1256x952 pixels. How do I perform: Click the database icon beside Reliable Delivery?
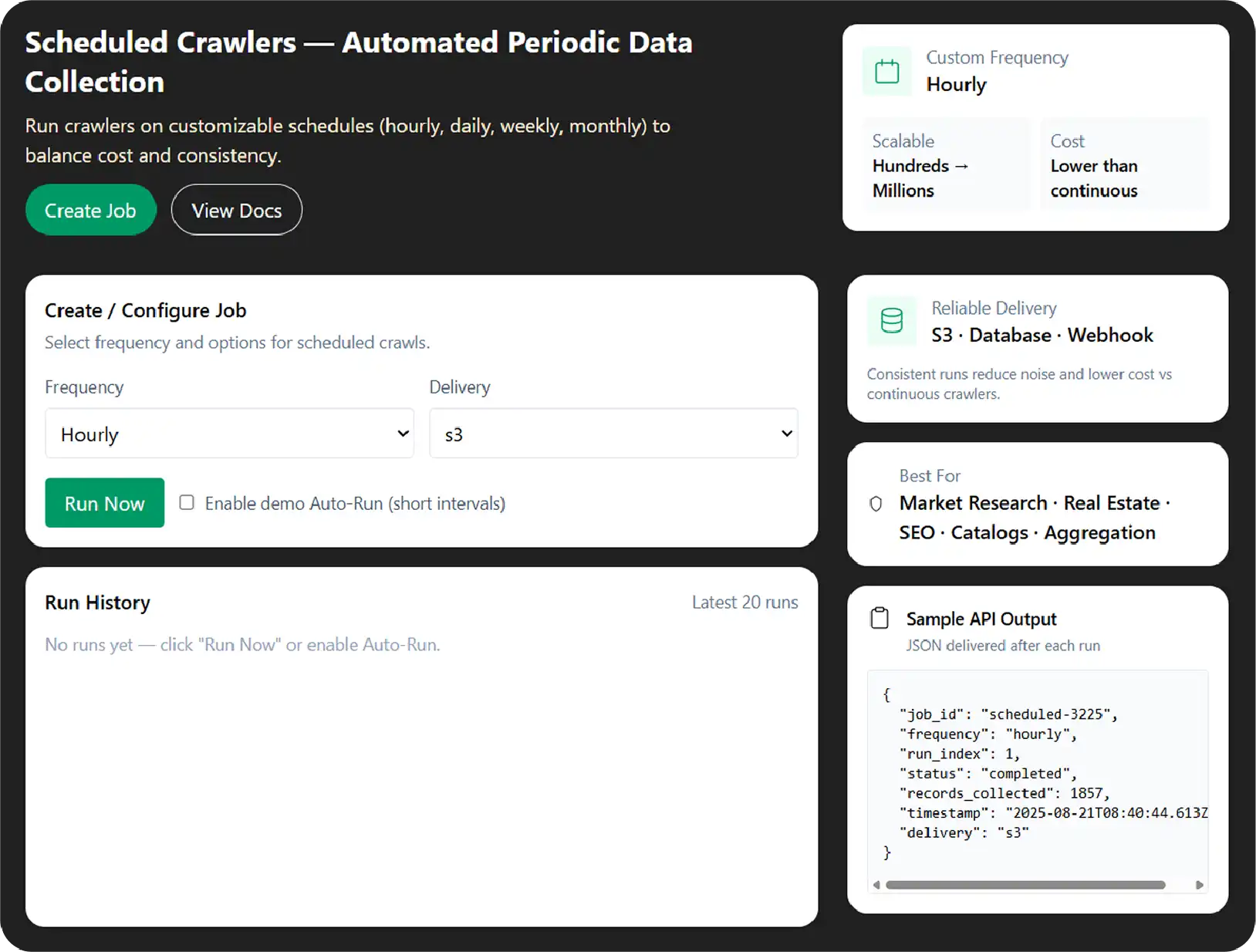[x=891, y=321]
